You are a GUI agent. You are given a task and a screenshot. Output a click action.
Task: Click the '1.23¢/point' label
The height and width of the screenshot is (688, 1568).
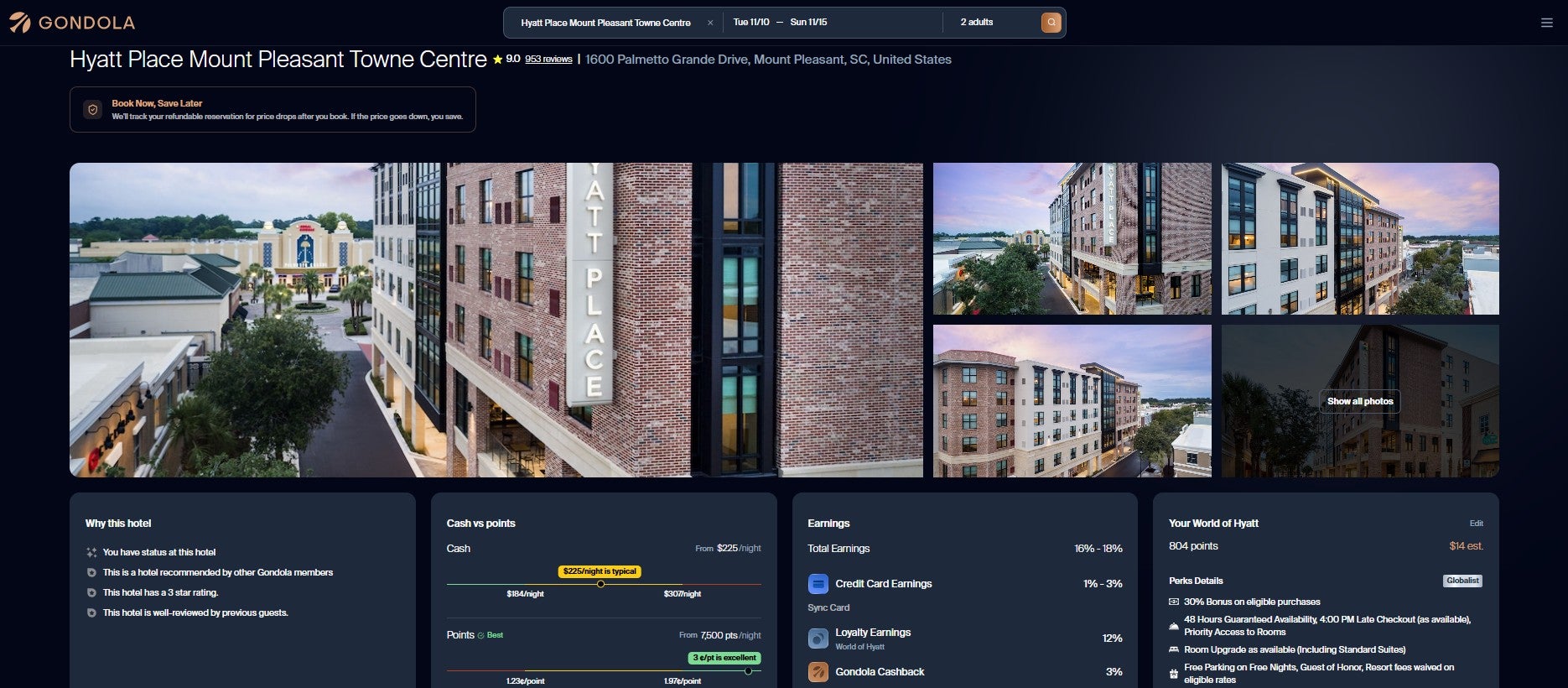525,681
